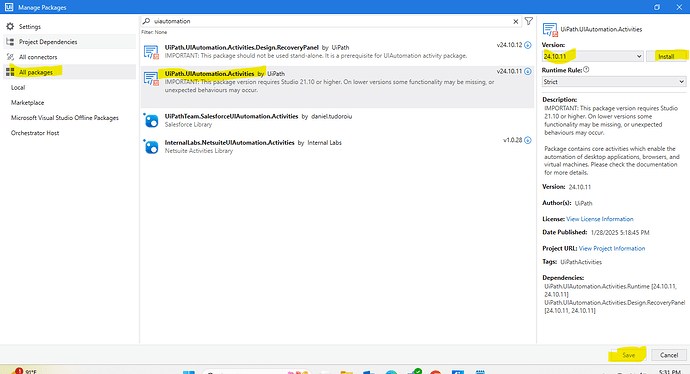Click the Salesforce package blue icon
The width and height of the screenshot is (690, 374).
[151, 120]
